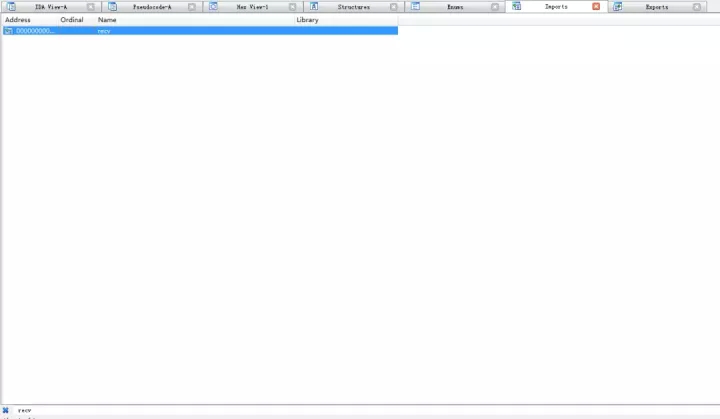Click the Library column header

307,20
